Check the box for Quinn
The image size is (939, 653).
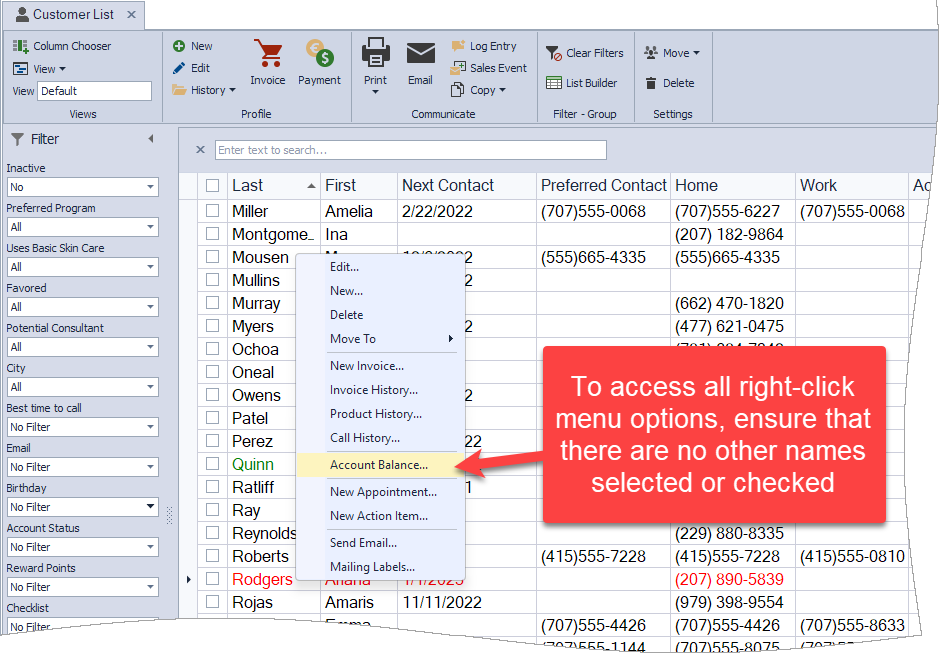point(213,464)
